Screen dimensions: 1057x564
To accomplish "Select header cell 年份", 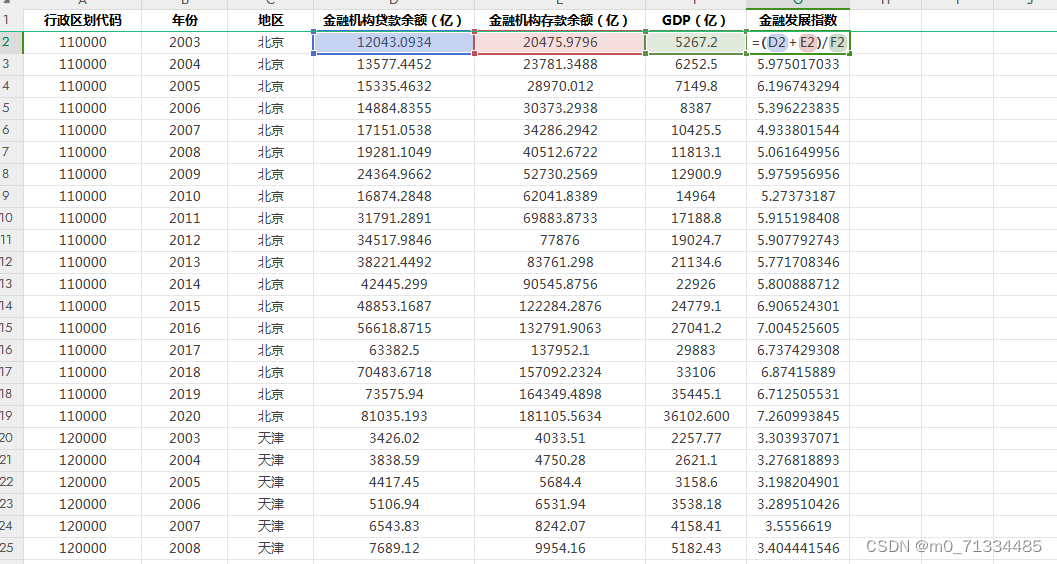I will [x=185, y=20].
